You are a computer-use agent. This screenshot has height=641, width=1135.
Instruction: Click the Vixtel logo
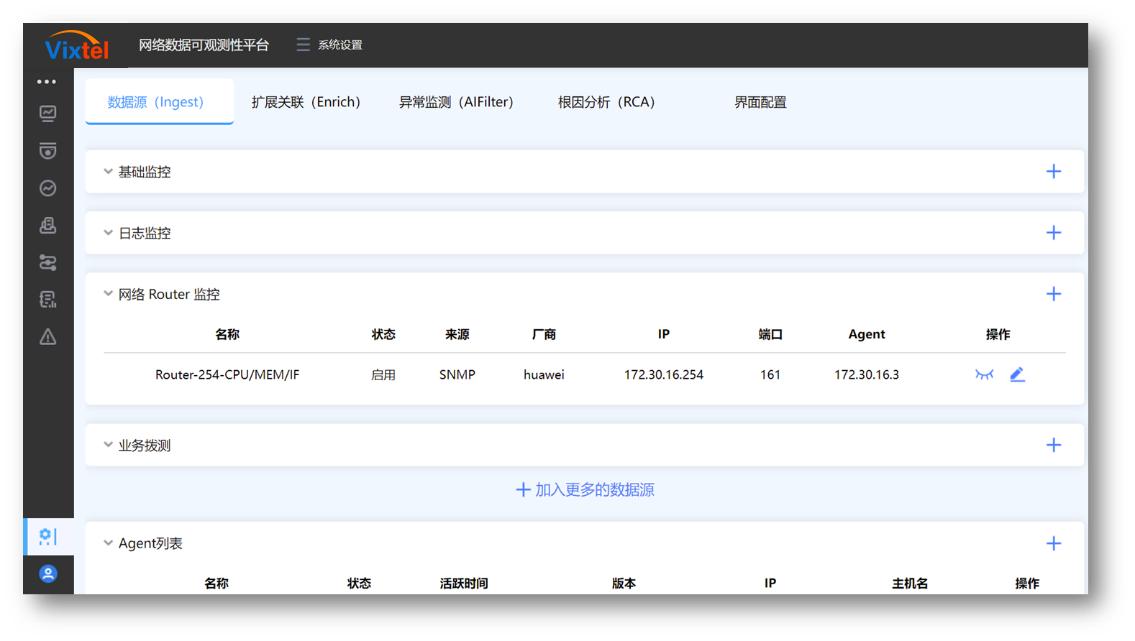(77, 47)
